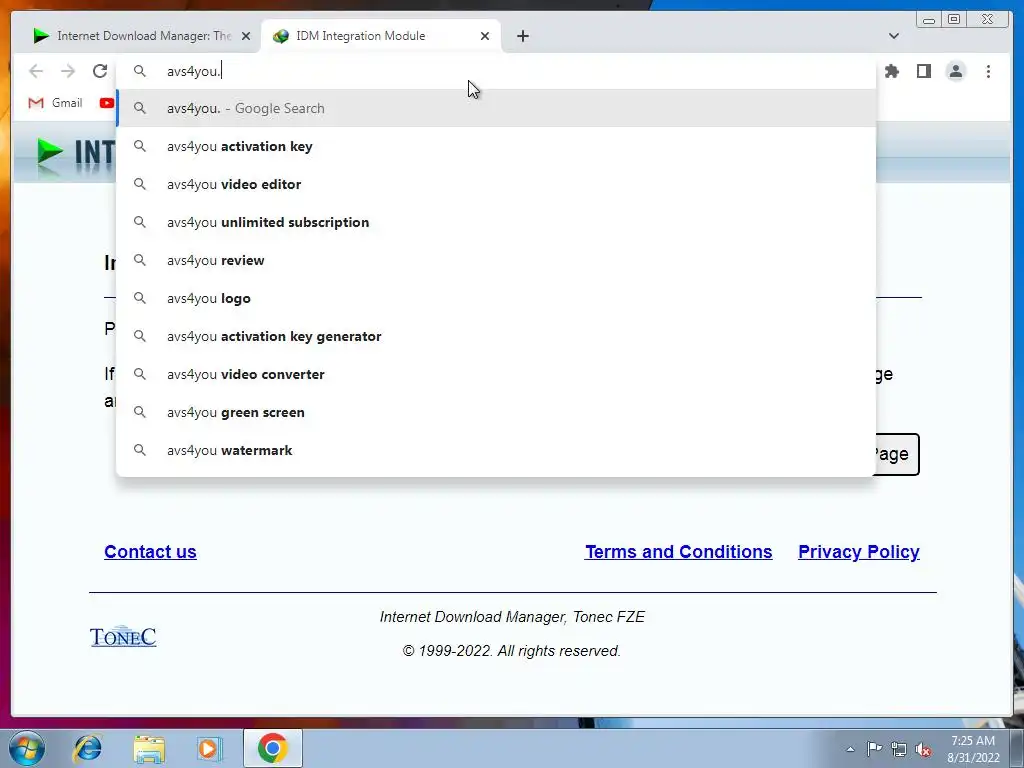Go back using the back arrow

coord(36,71)
